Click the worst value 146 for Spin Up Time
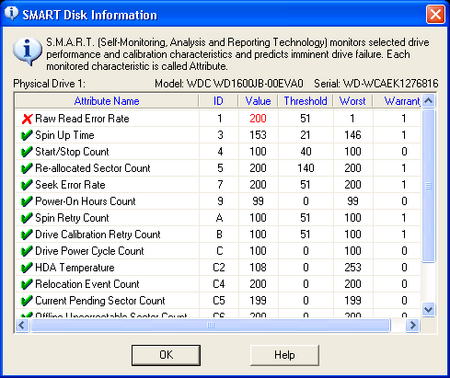The height and width of the screenshot is (378, 450). tap(353, 135)
